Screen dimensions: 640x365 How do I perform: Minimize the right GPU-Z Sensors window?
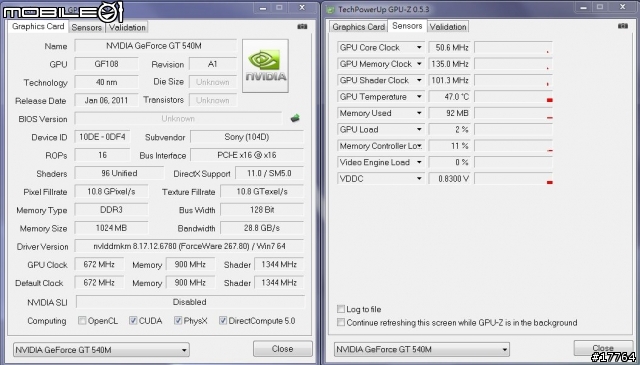pos(584,8)
